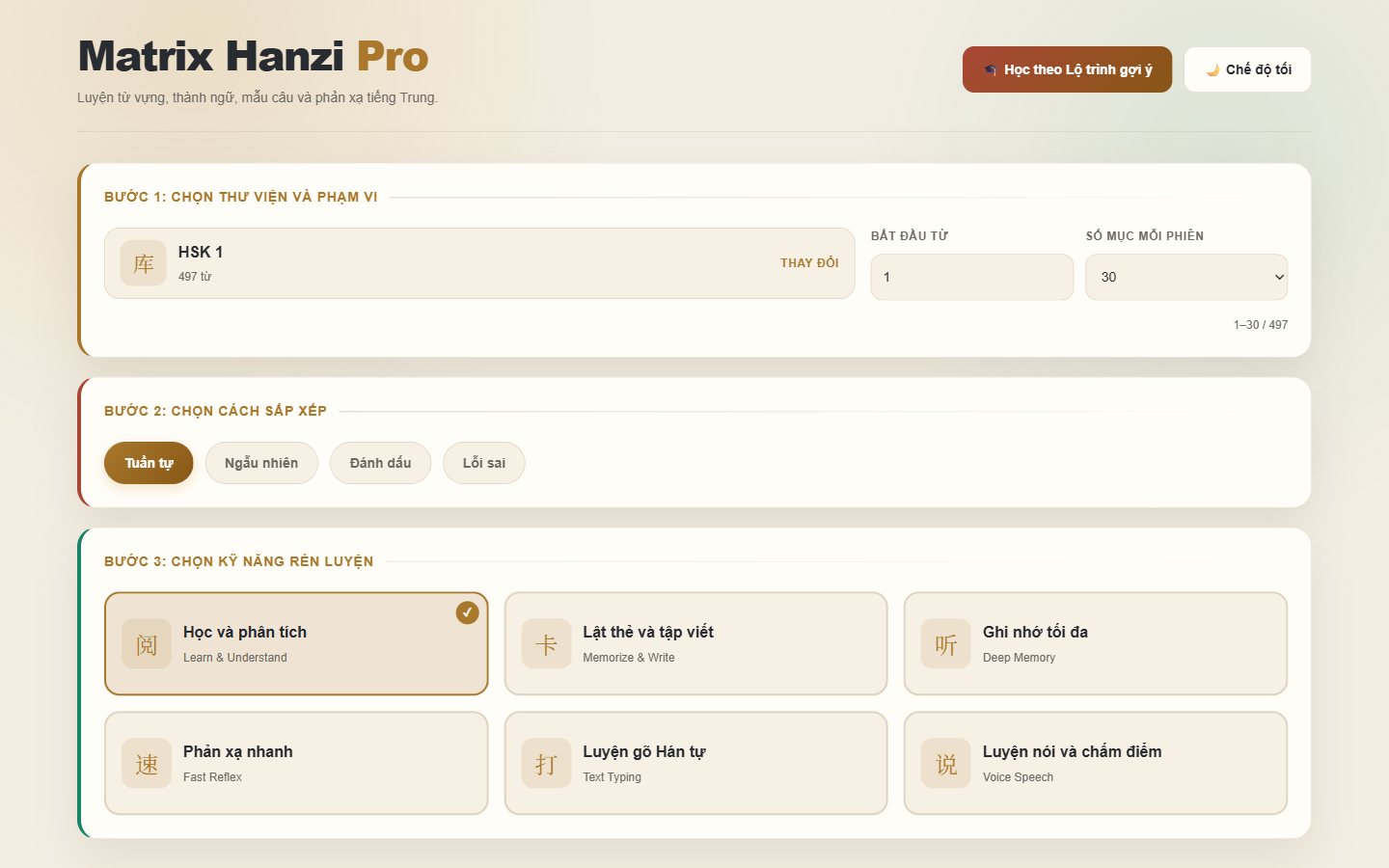Select the Đánh dấu sort option

(380, 463)
